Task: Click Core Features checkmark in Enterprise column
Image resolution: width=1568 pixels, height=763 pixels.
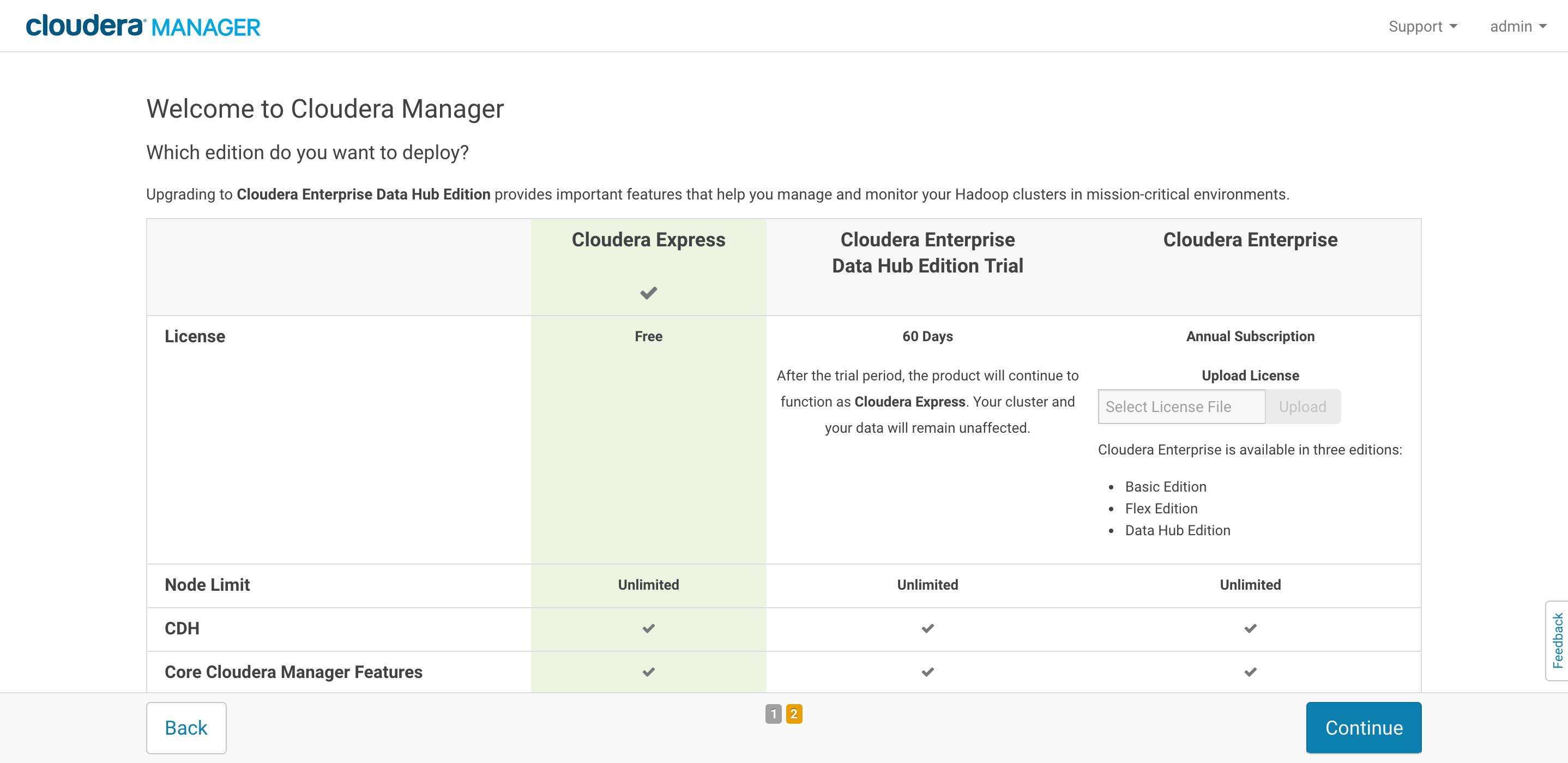Action: click(1250, 672)
